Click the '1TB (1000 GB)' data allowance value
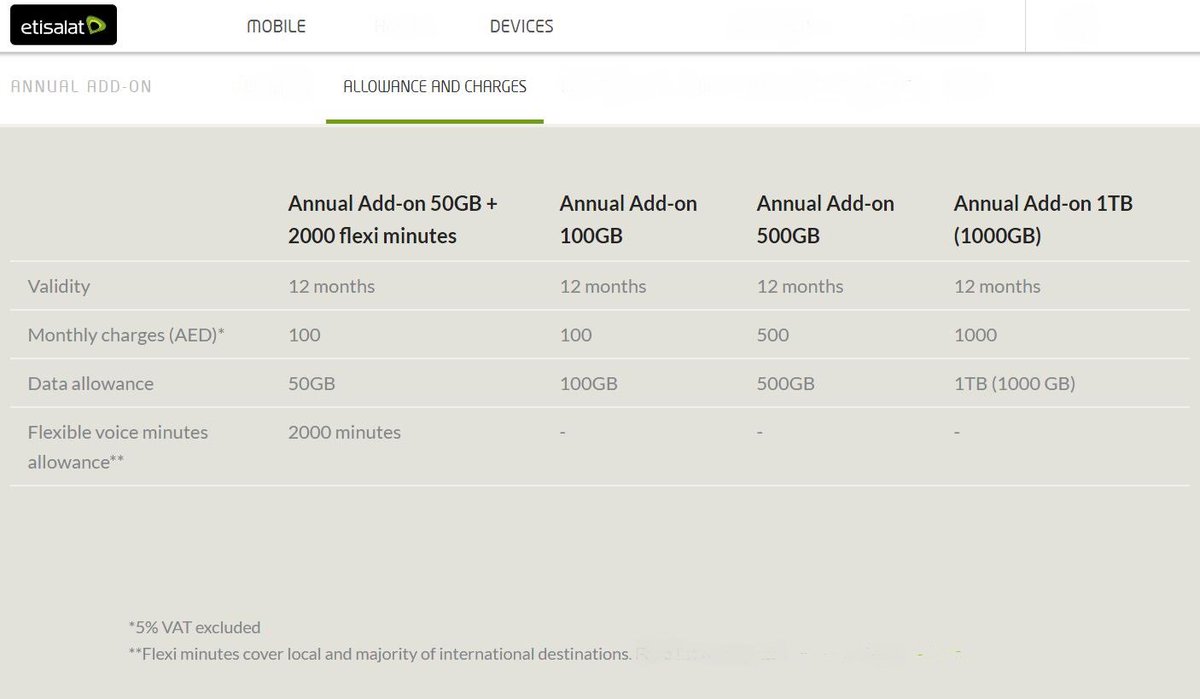 (1015, 383)
